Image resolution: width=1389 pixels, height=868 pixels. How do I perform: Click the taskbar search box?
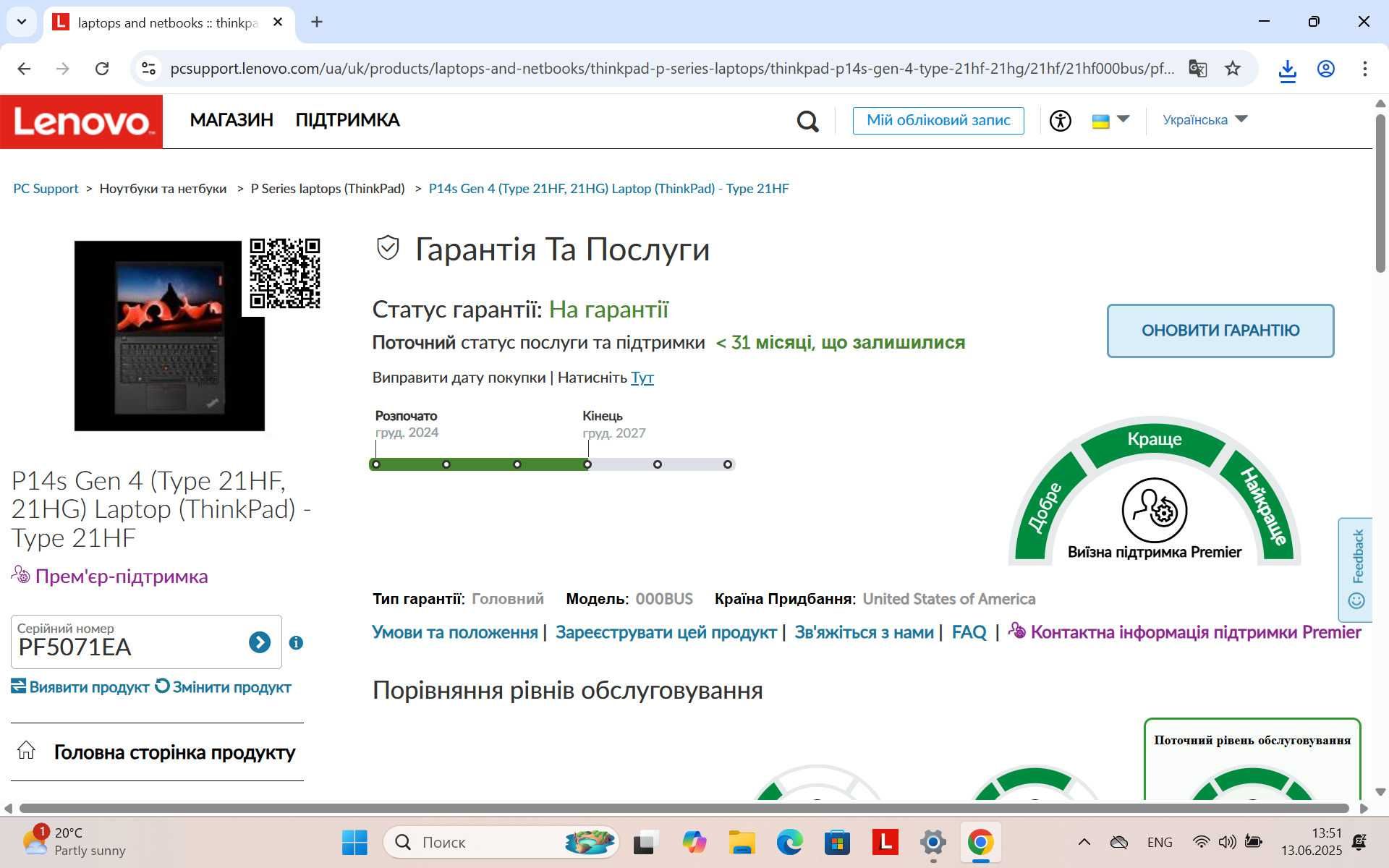coord(501,842)
